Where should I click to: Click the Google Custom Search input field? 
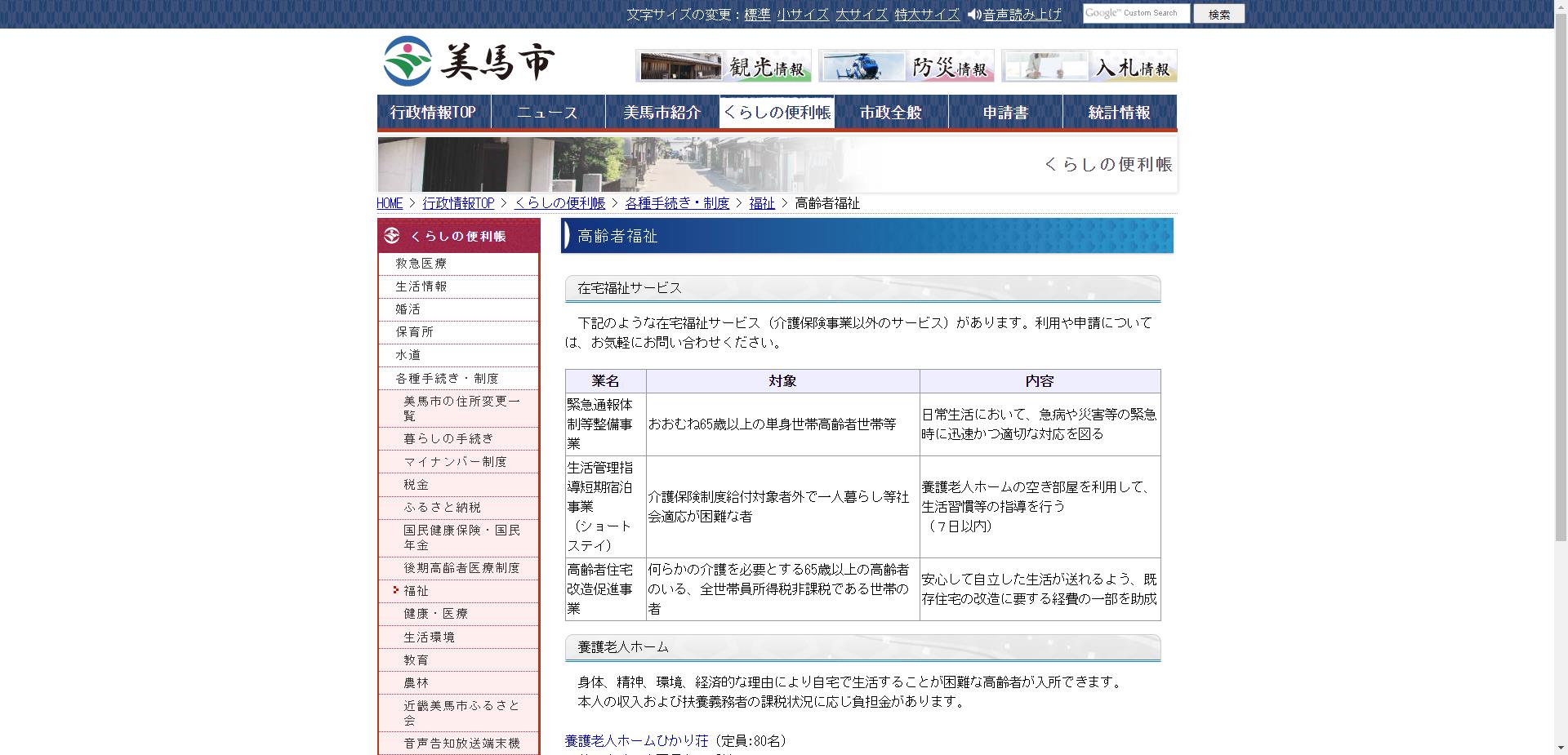[x=1135, y=13]
